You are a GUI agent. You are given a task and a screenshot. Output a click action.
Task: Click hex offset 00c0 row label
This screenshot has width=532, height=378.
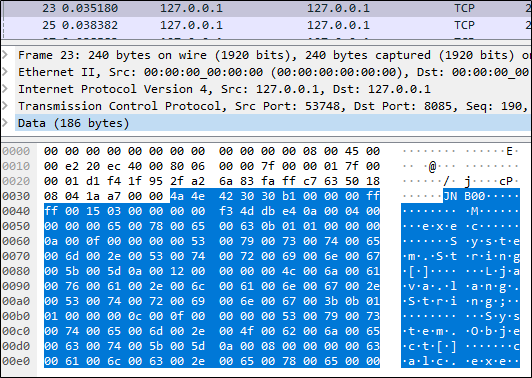[16, 331]
